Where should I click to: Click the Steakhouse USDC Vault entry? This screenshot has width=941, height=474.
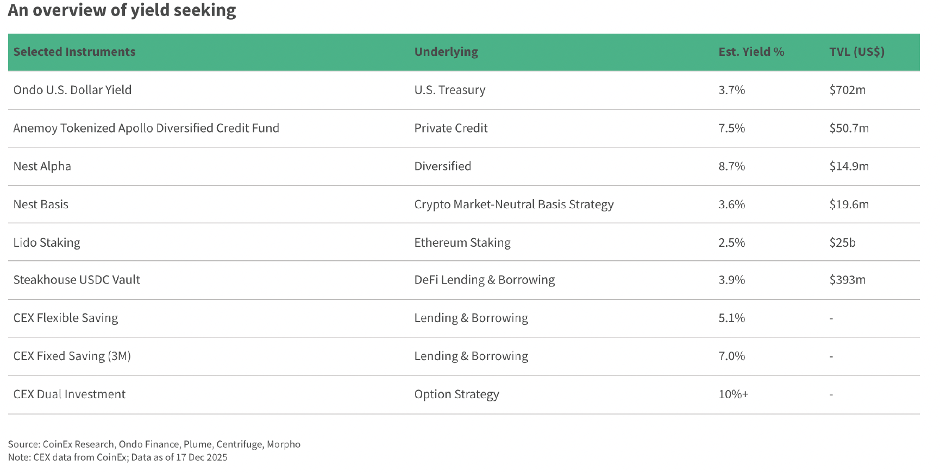click(x=76, y=280)
